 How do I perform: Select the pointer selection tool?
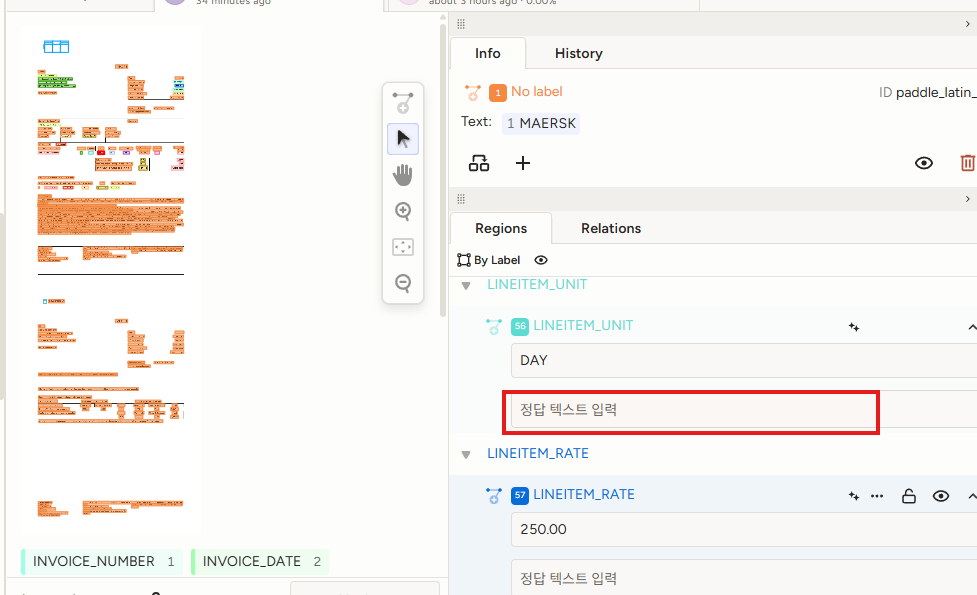[x=403, y=138]
